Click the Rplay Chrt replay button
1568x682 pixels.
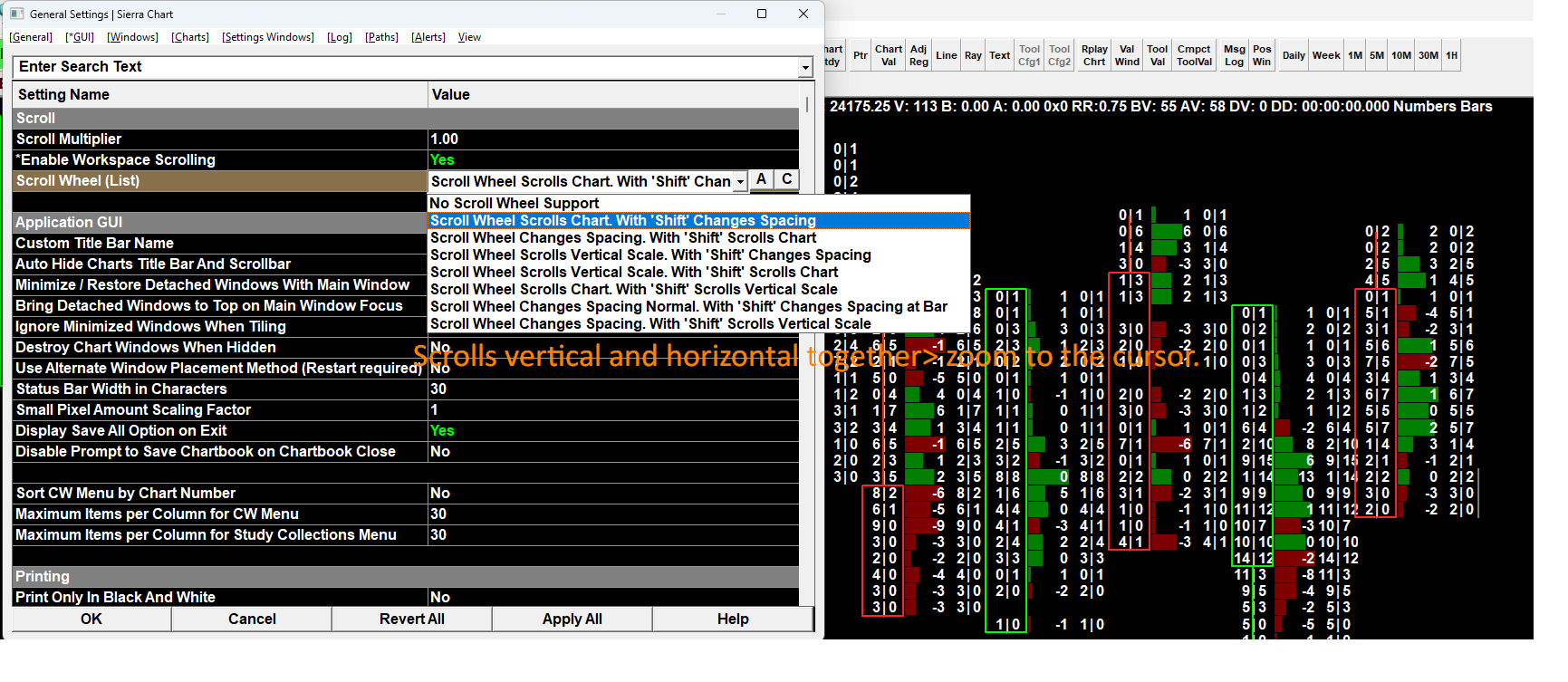[1094, 55]
